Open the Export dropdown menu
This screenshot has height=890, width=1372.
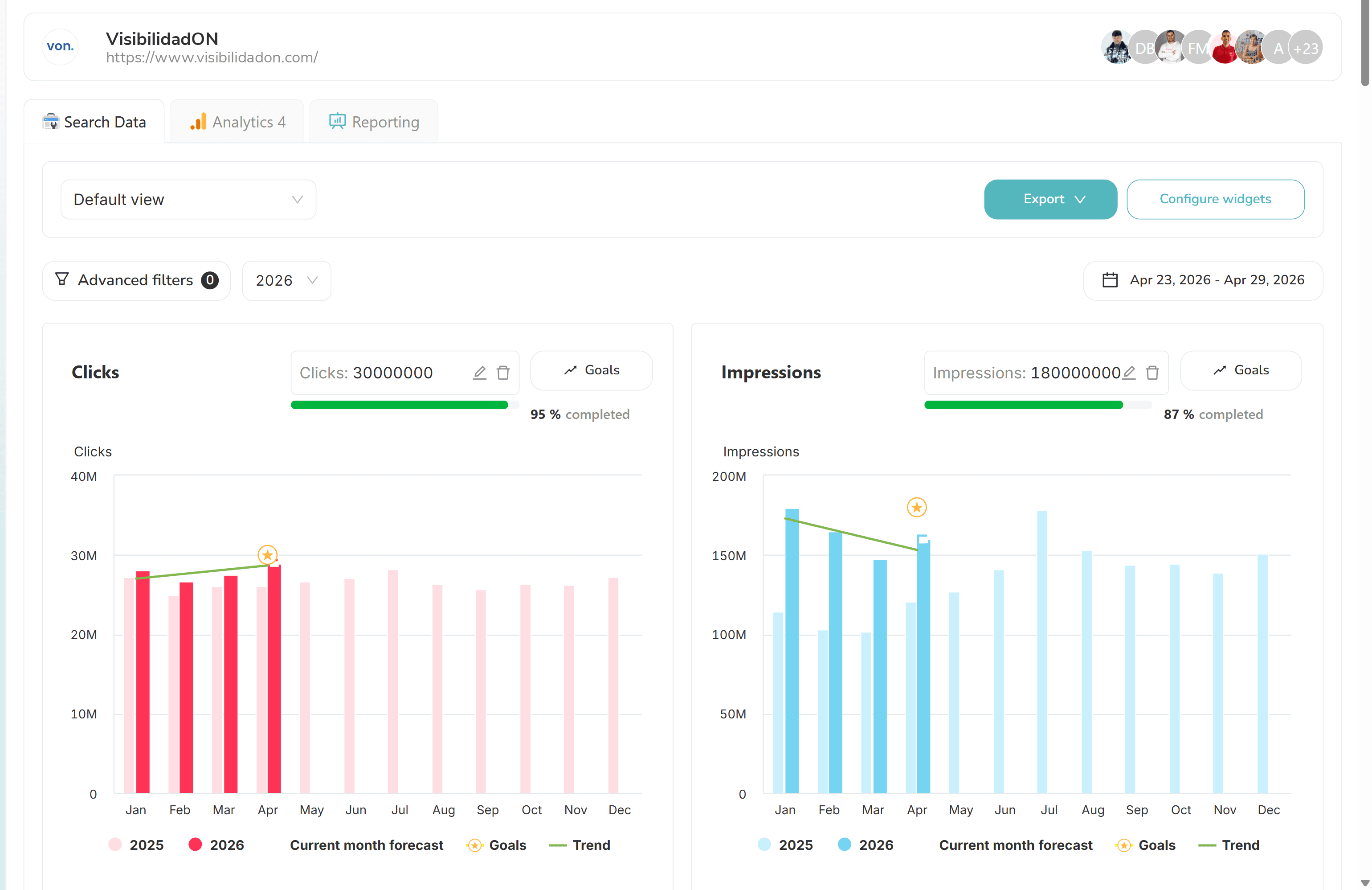(x=1050, y=200)
